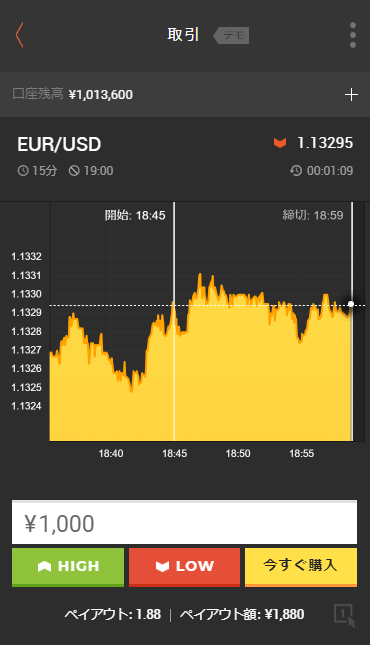Click 今すぐ購入 to buy now
Image resolution: width=370 pixels, height=645 pixels.
(301, 567)
